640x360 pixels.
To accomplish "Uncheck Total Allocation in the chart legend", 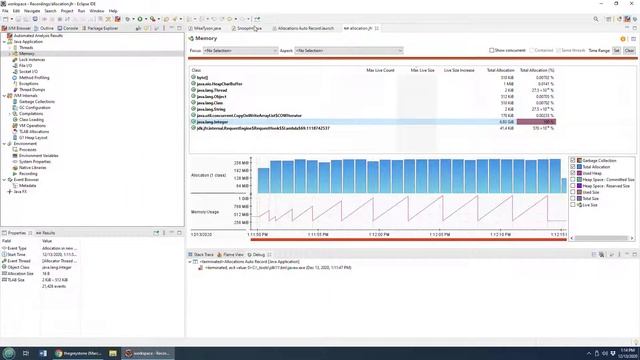I will pyautogui.click(x=573, y=167).
